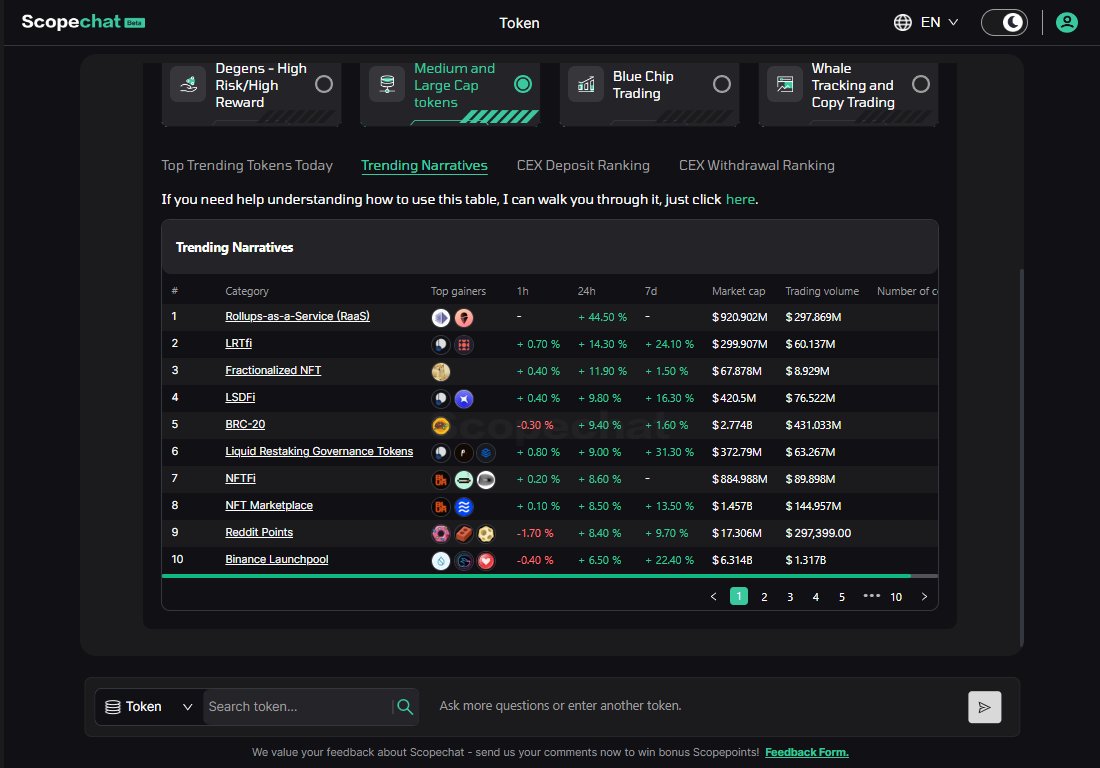1100x768 pixels.
Task: Open NFT Marketplace category link
Action: 269,505
